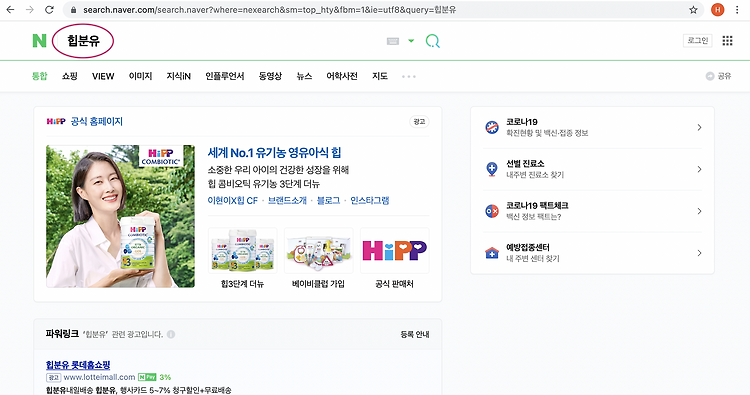Image resolution: width=750 pixels, height=395 pixels.
Task: Open the VIEW tab
Action: tap(103, 76)
